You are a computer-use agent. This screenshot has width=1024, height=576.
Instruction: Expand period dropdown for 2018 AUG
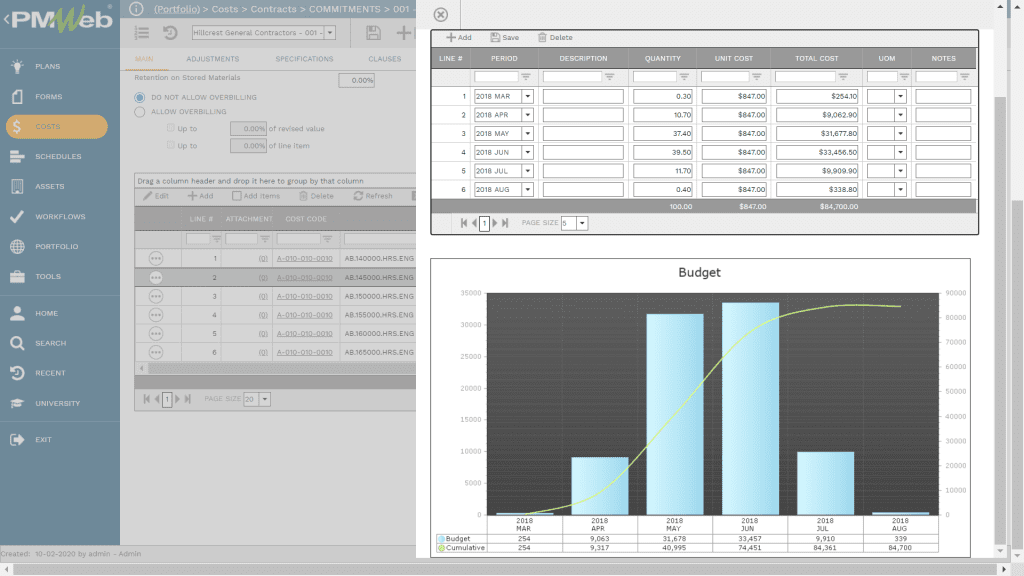click(x=528, y=190)
